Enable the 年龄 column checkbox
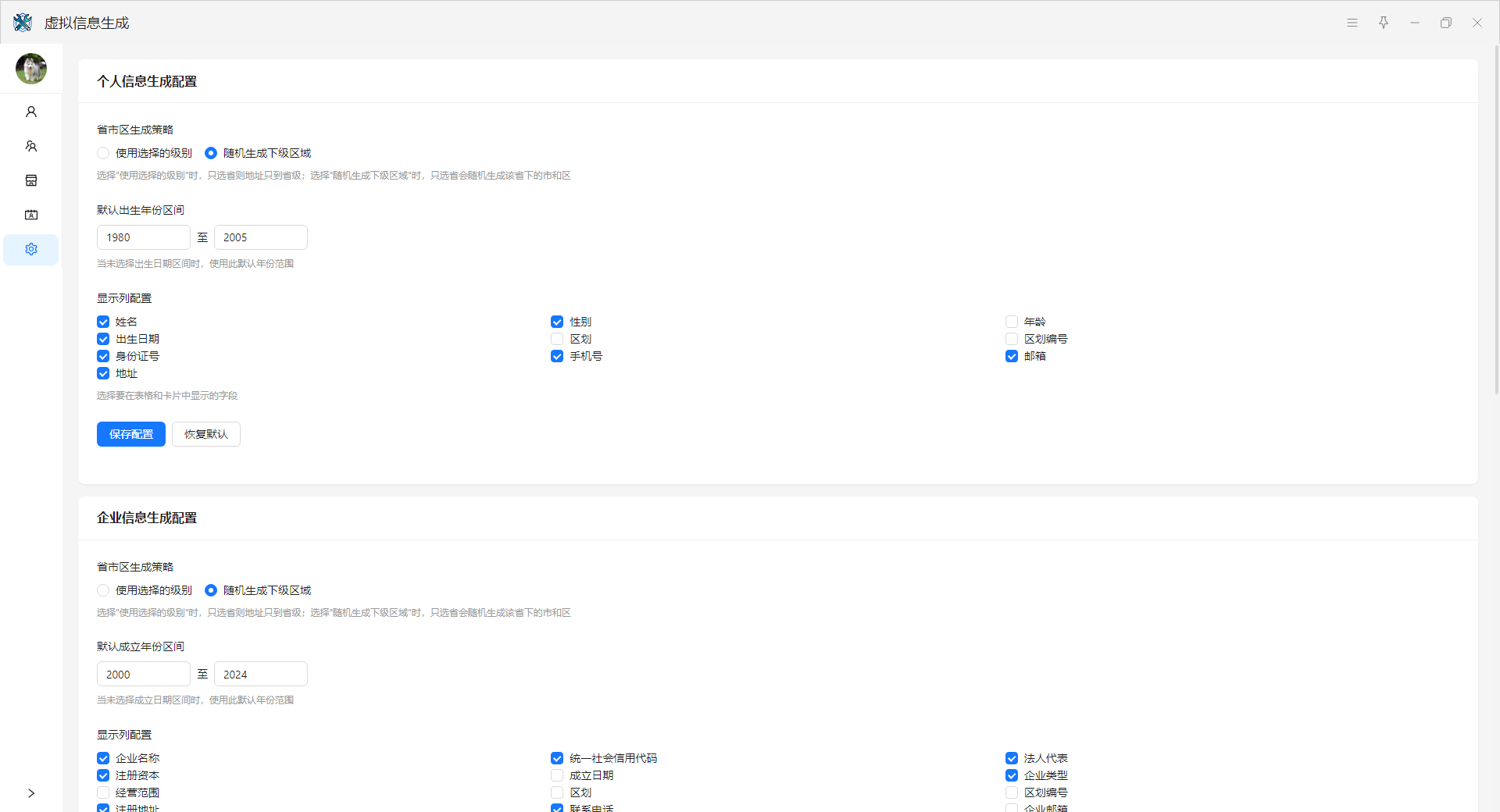This screenshot has width=1500, height=812. (1012, 322)
